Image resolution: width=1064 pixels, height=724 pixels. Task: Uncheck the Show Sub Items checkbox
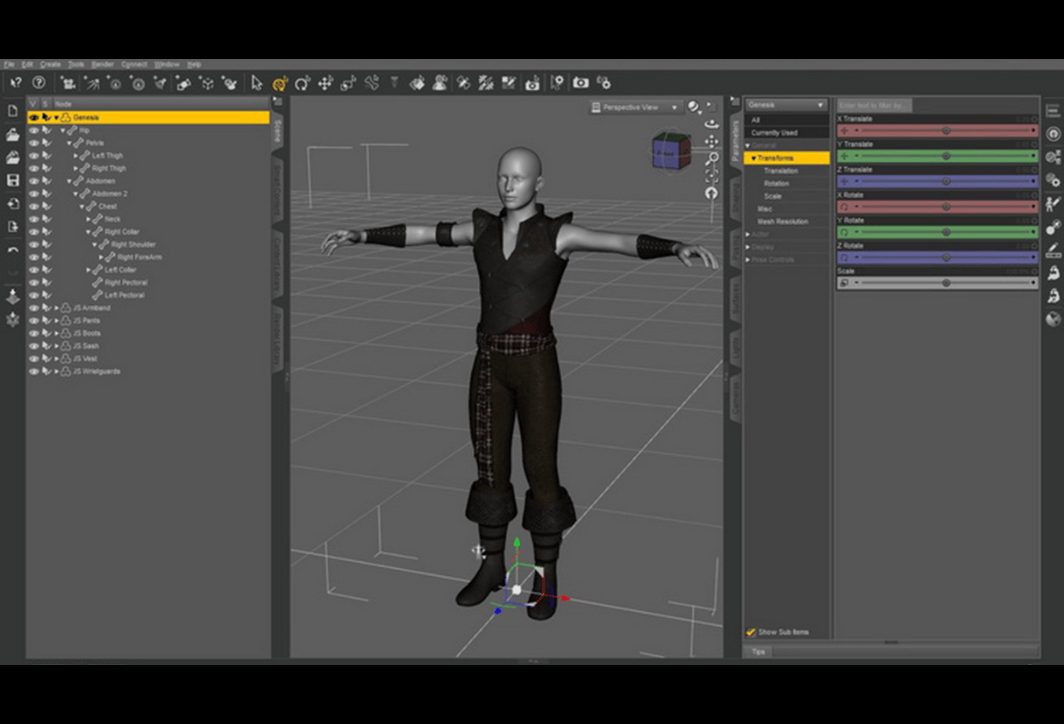click(x=751, y=632)
